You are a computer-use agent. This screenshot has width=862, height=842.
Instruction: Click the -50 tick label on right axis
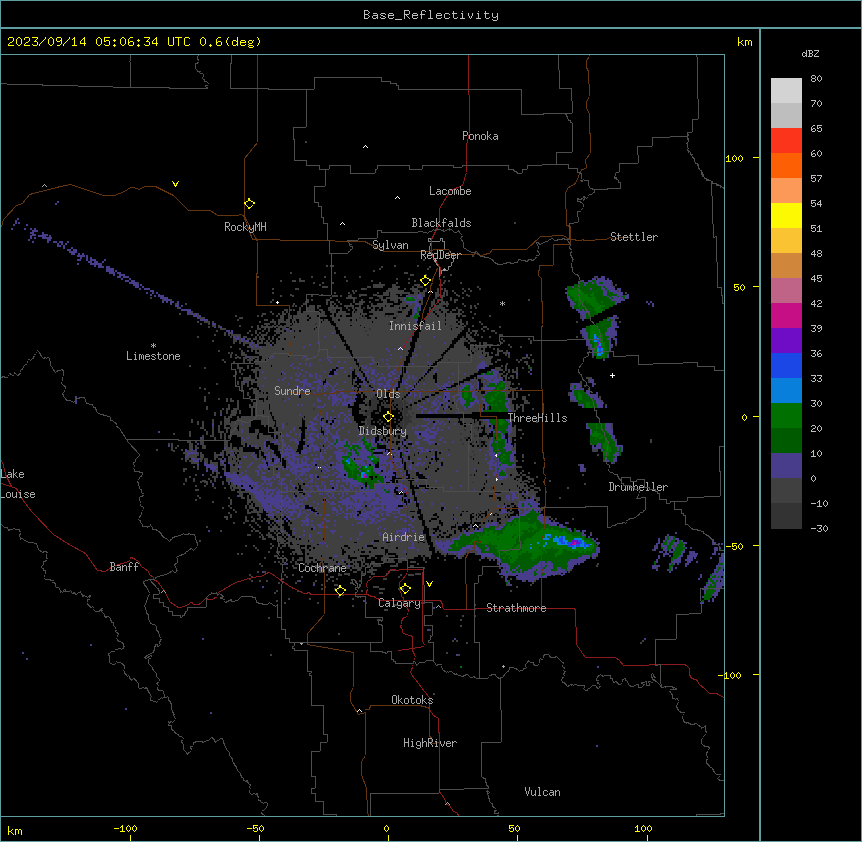(734, 546)
